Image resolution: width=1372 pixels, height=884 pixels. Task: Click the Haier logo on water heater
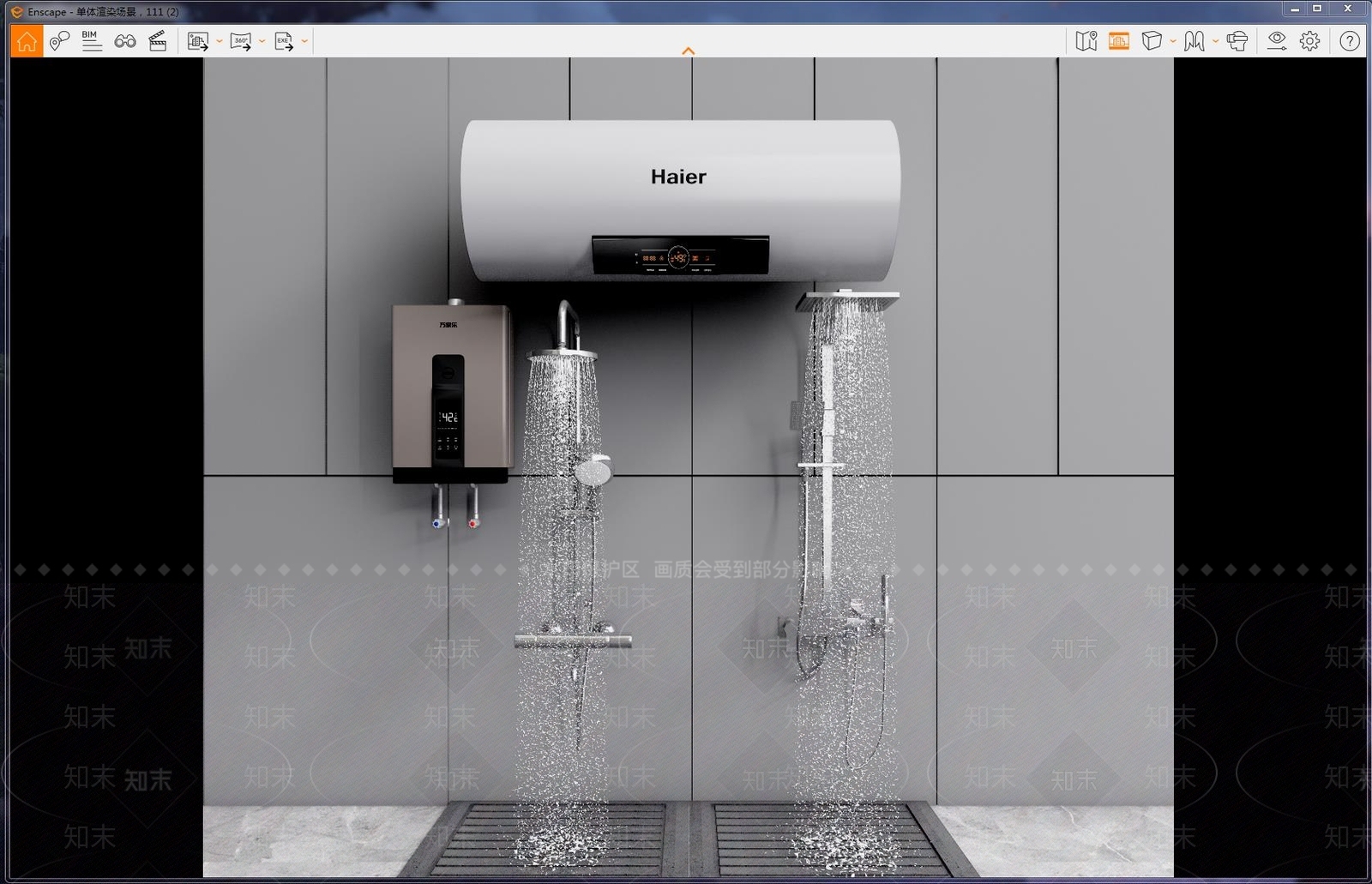pyautogui.click(x=678, y=177)
